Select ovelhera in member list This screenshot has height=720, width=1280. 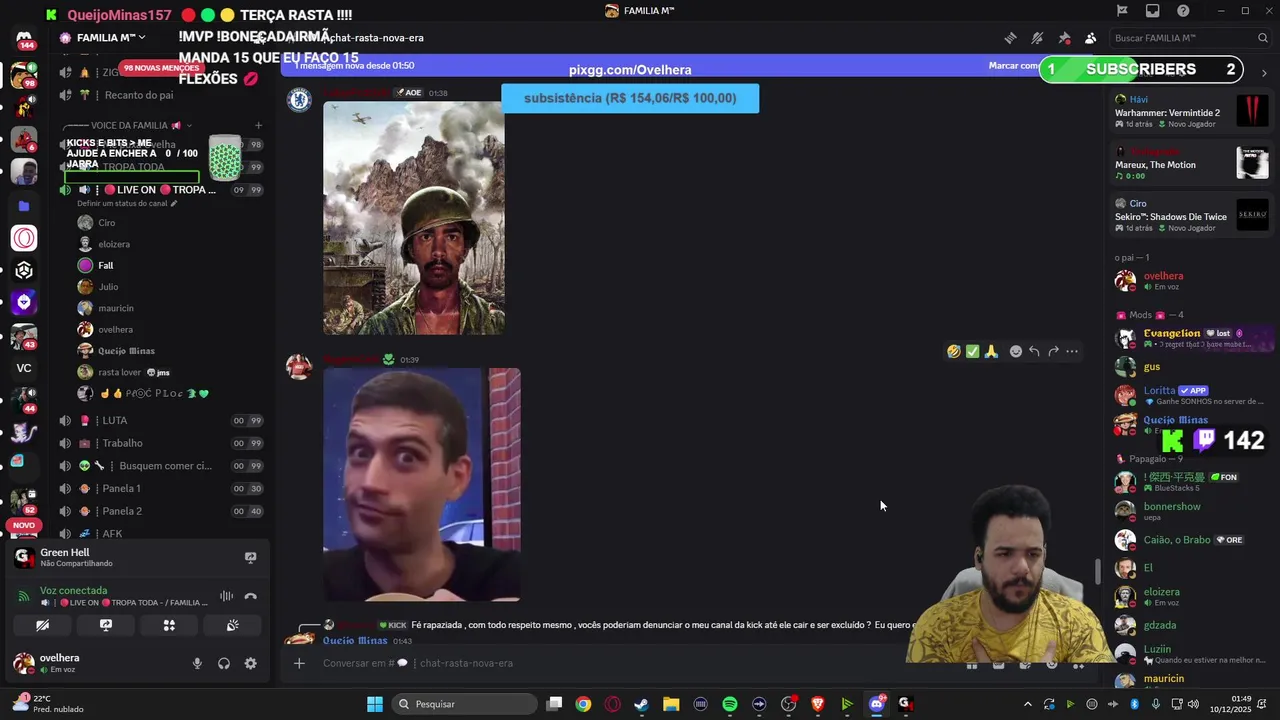pyautogui.click(x=1192, y=281)
